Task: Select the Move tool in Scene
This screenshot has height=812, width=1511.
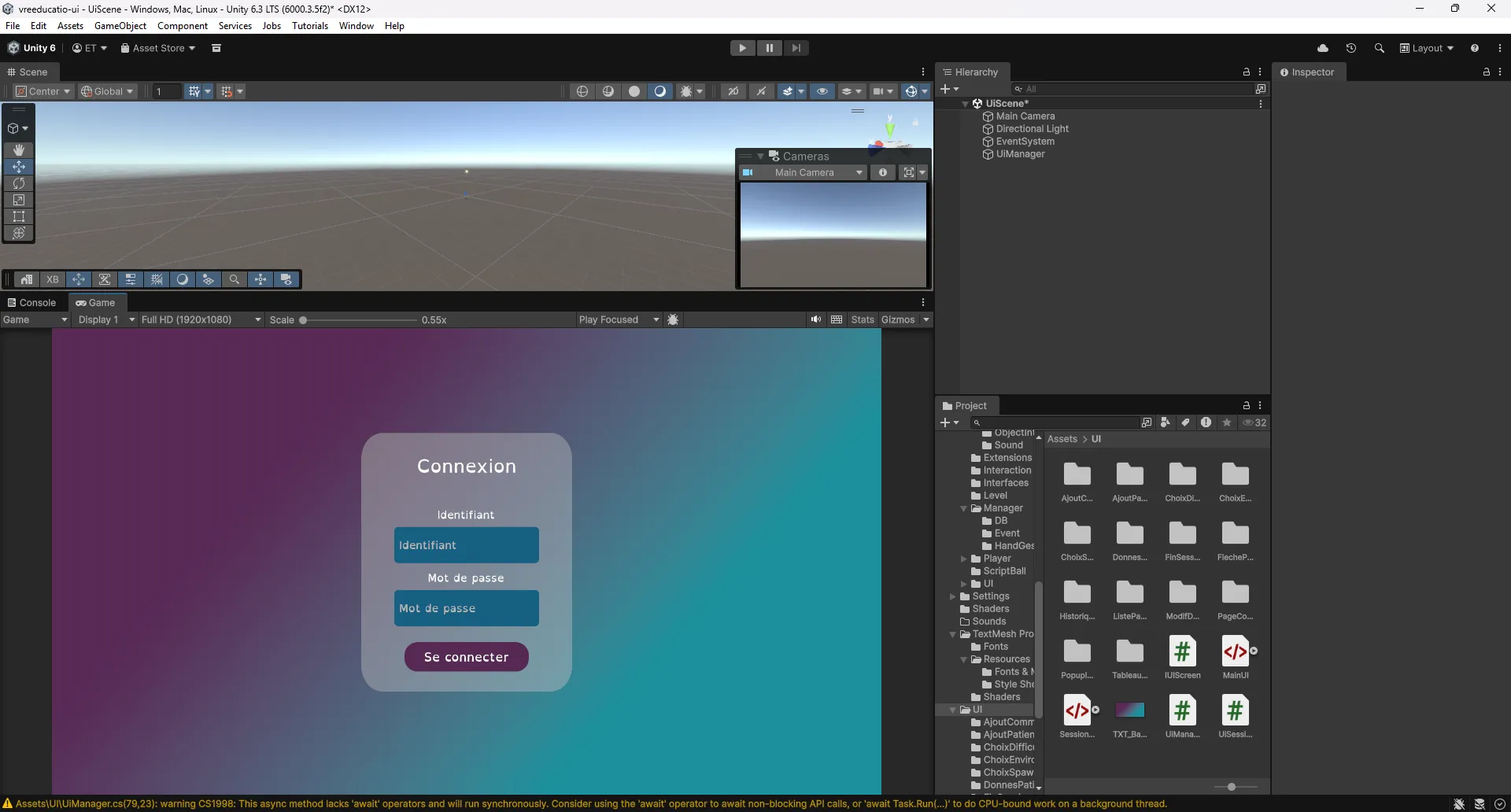Action: pos(19,167)
